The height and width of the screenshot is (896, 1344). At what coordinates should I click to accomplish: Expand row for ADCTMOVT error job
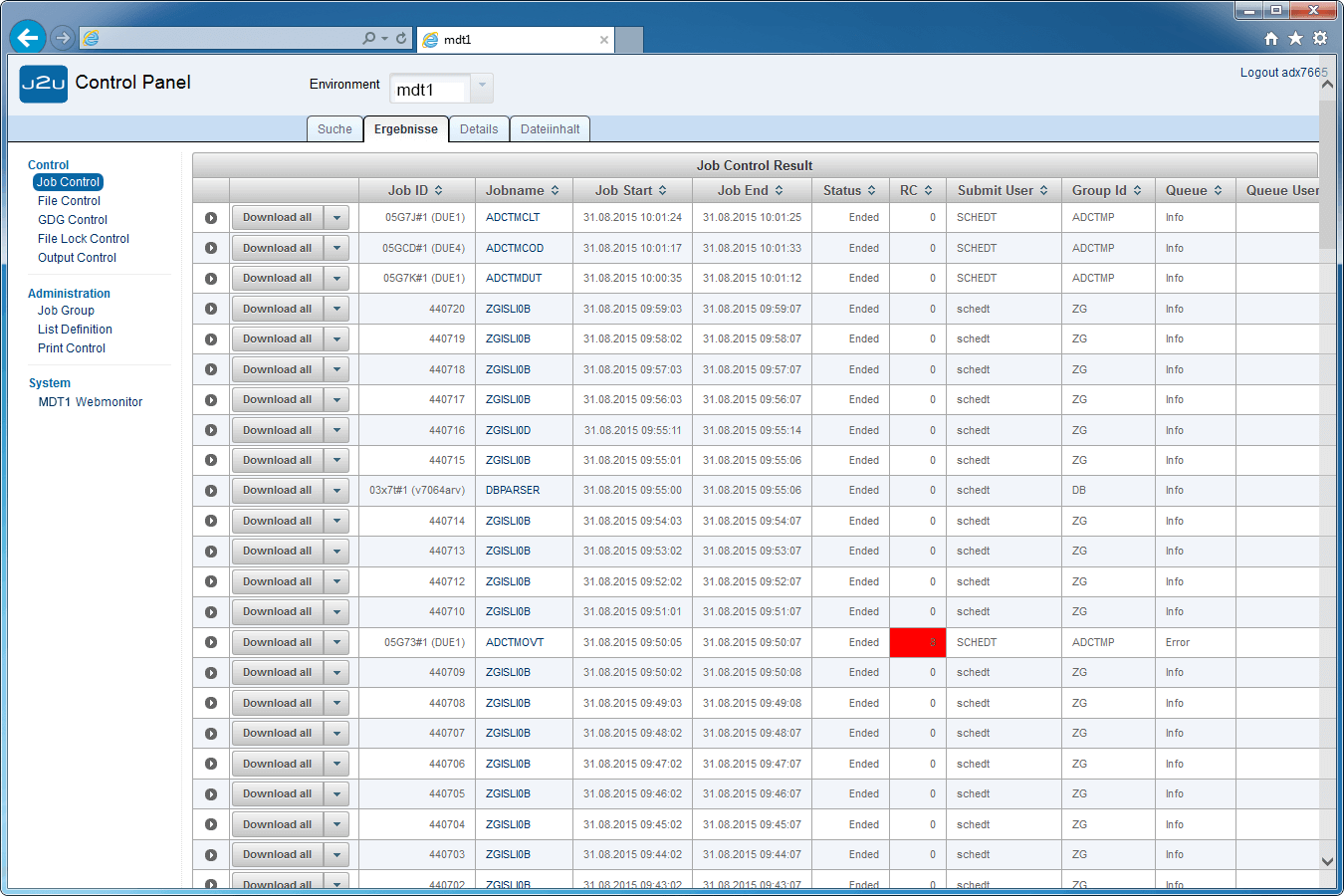click(211, 642)
